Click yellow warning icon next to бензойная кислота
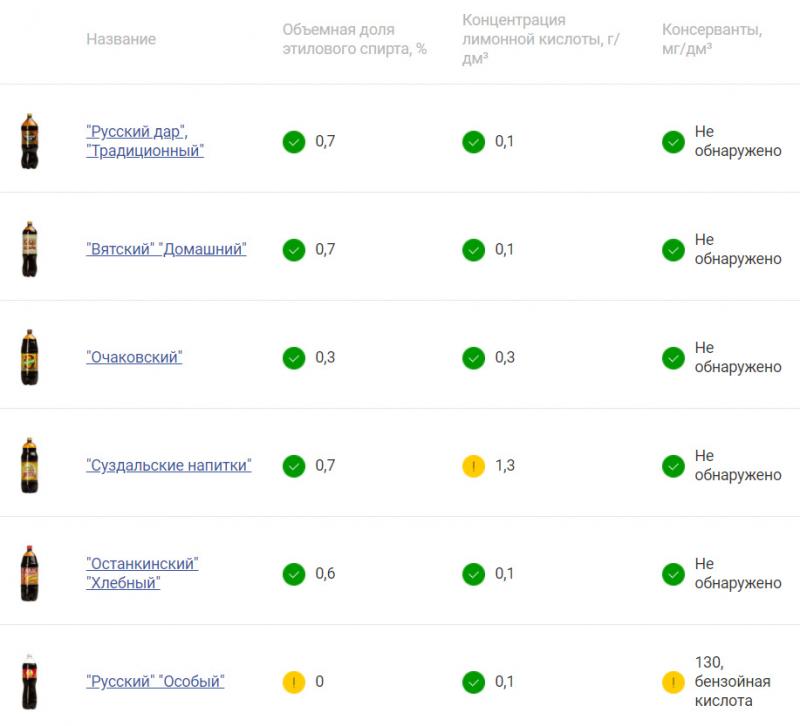 pos(673,682)
